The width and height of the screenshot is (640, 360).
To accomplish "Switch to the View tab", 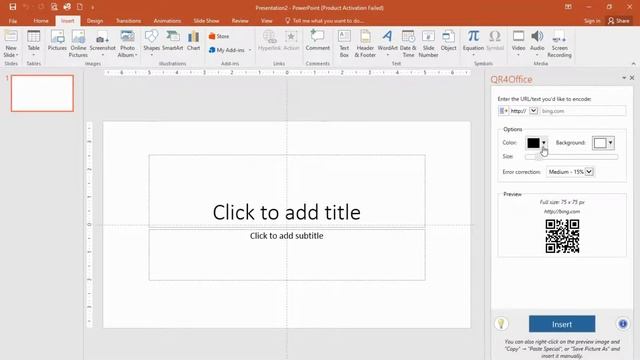I will point(267,21).
